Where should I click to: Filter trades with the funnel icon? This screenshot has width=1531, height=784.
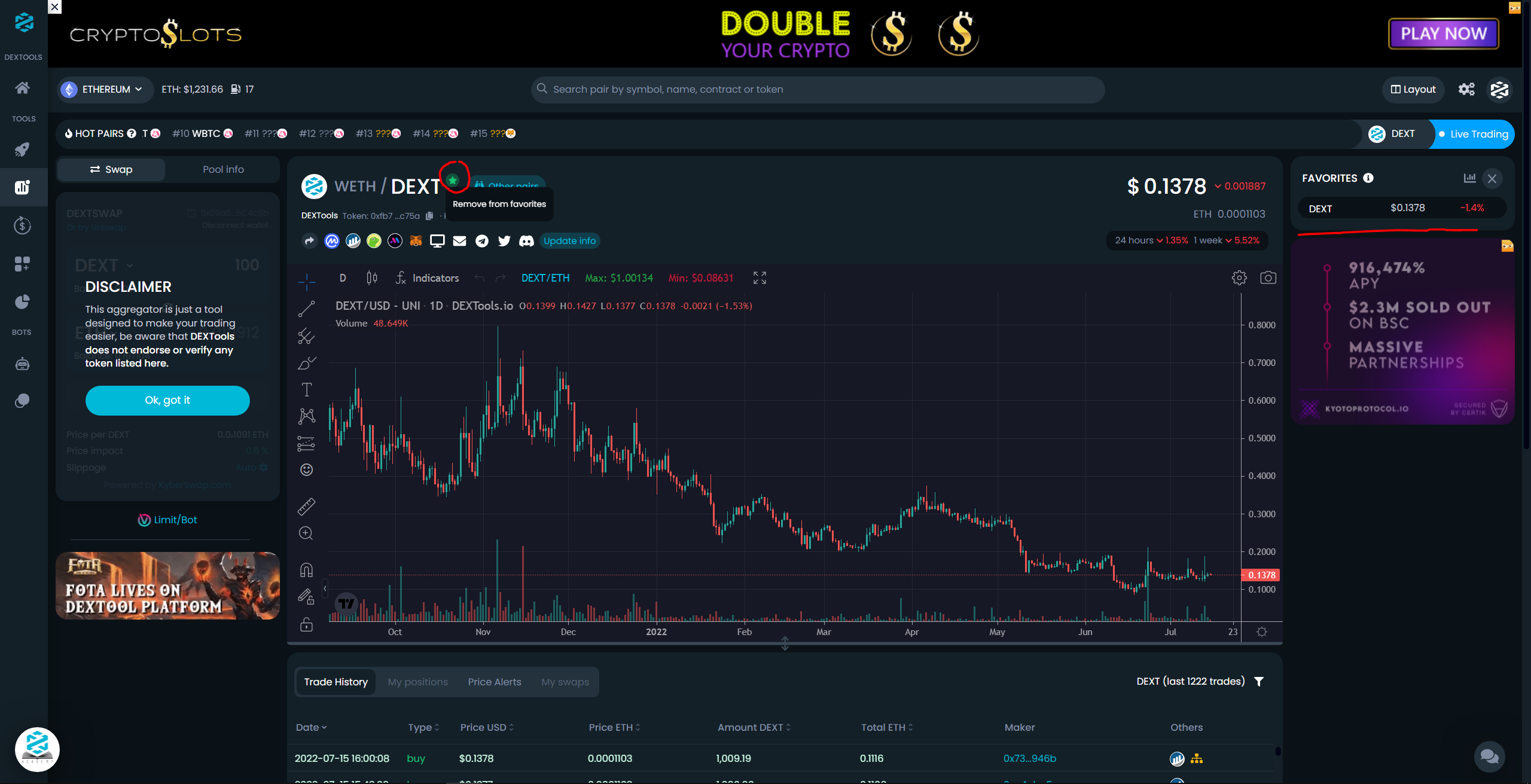pos(1259,682)
